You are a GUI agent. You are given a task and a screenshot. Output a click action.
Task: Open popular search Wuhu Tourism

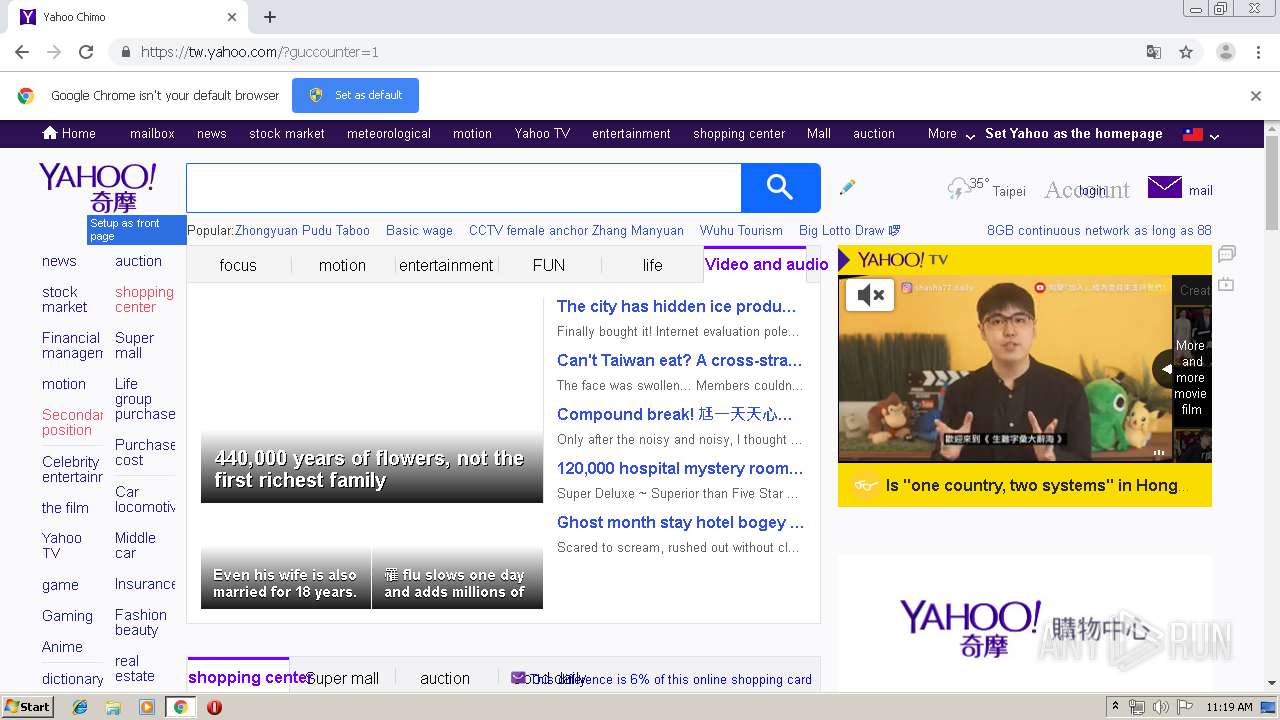click(741, 230)
